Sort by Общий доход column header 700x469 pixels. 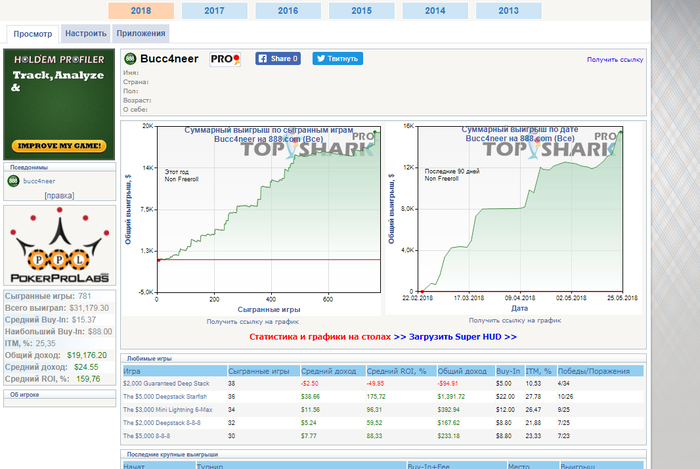[x=466, y=371]
